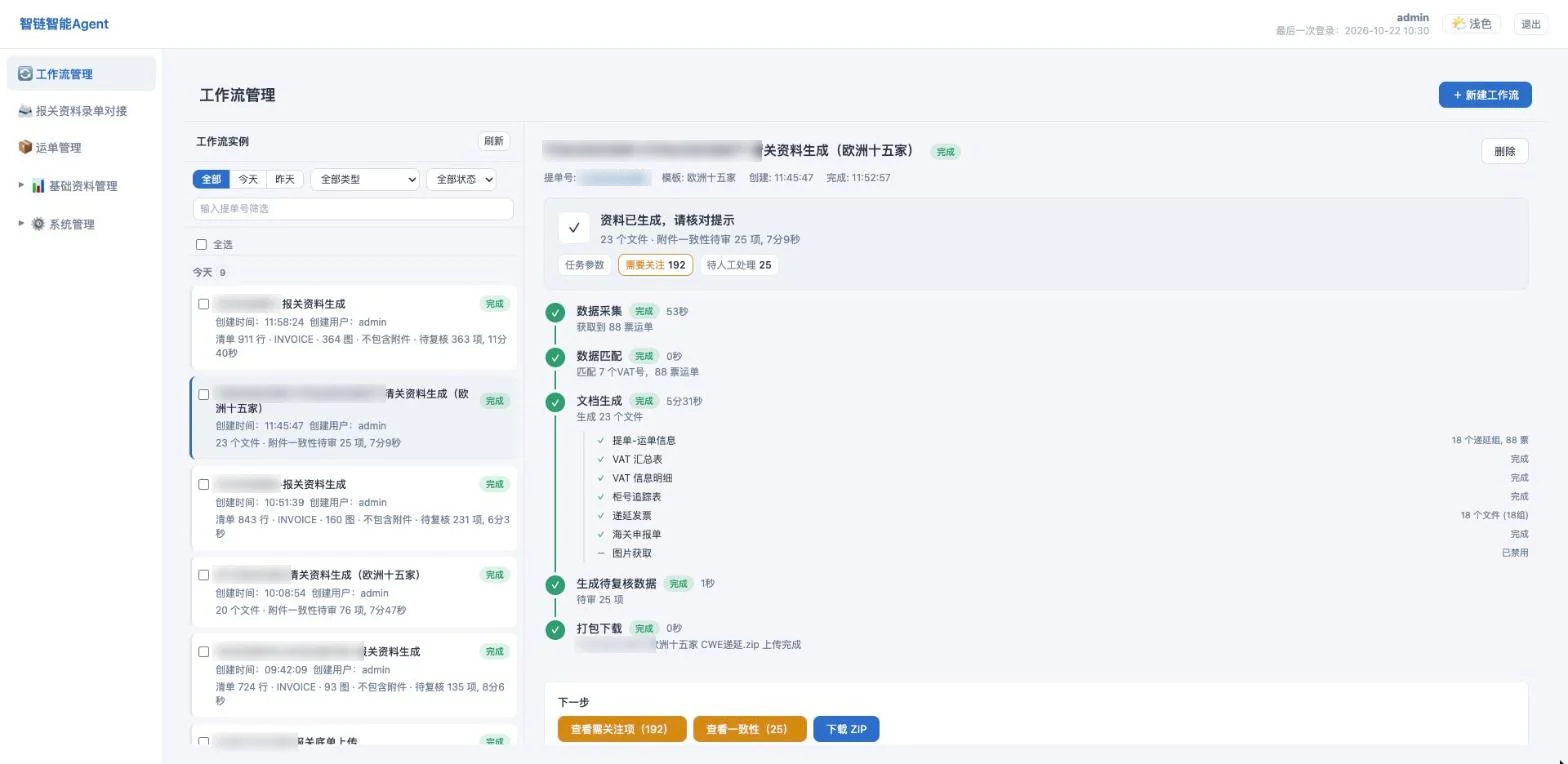This screenshot has width=1568, height=764.
Task: Open the 工作流管理 sidebar icon
Action: (x=25, y=74)
